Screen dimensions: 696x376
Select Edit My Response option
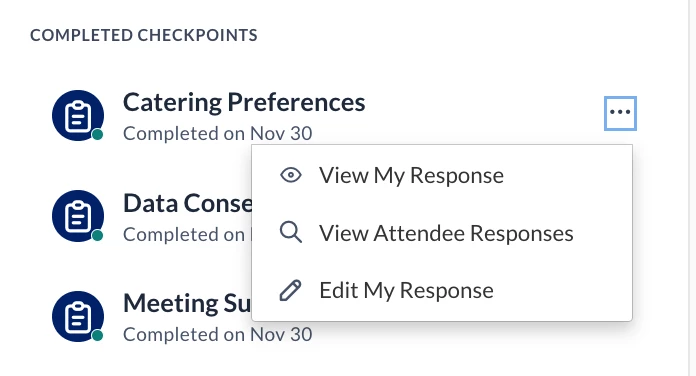click(442, 290)
